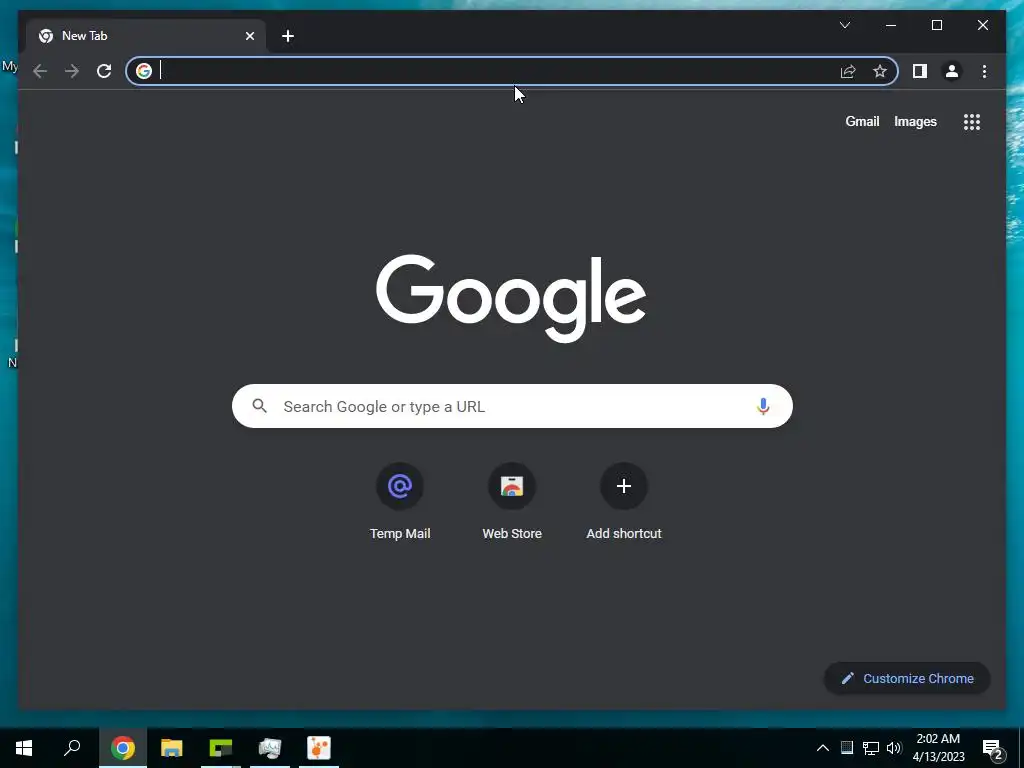Screen dimensions: 1024x768
Task: Click the Chrome taskbar icon
Action: (x=123, y=748)
